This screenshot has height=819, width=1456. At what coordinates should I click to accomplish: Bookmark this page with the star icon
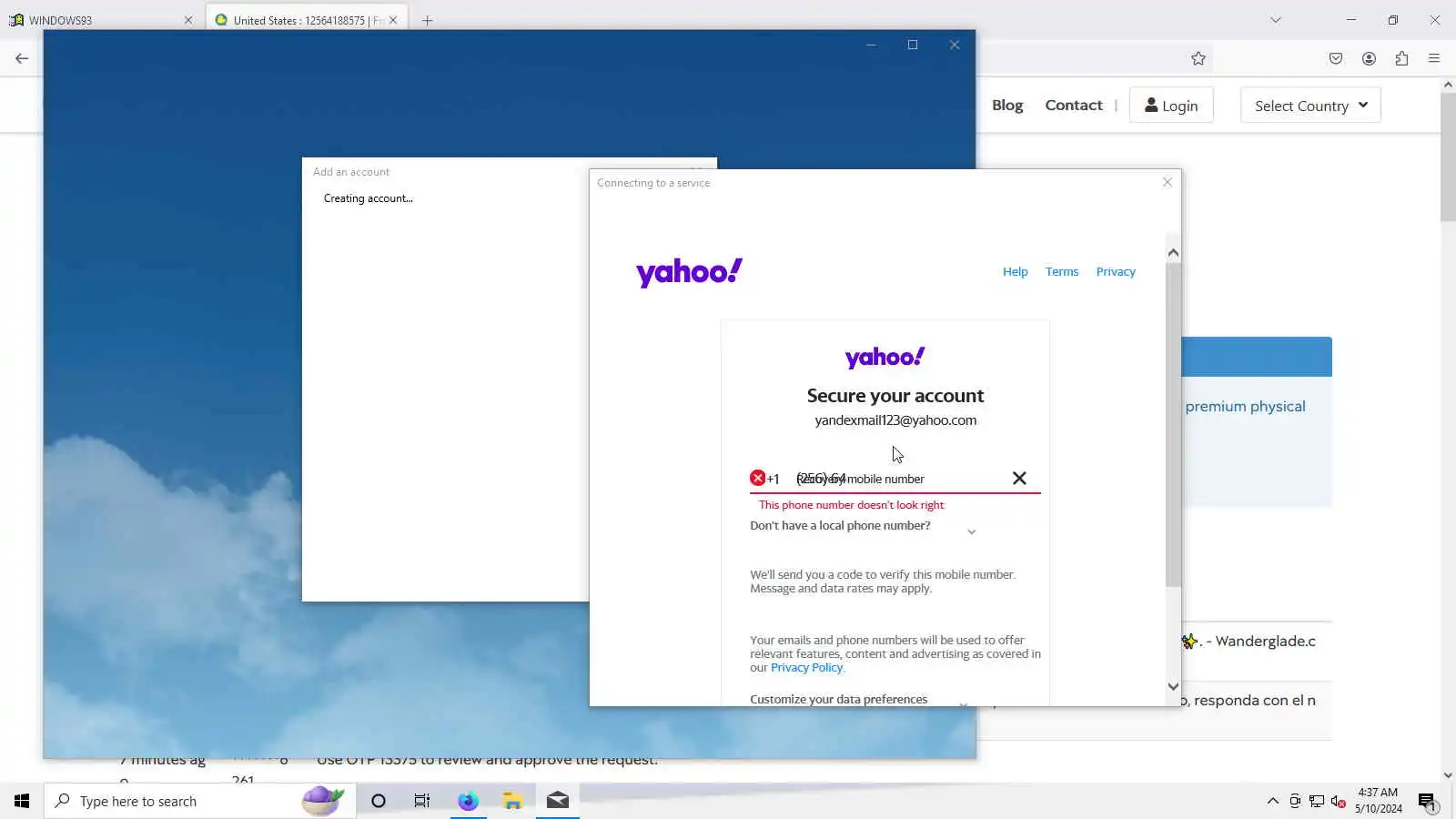1198,58
